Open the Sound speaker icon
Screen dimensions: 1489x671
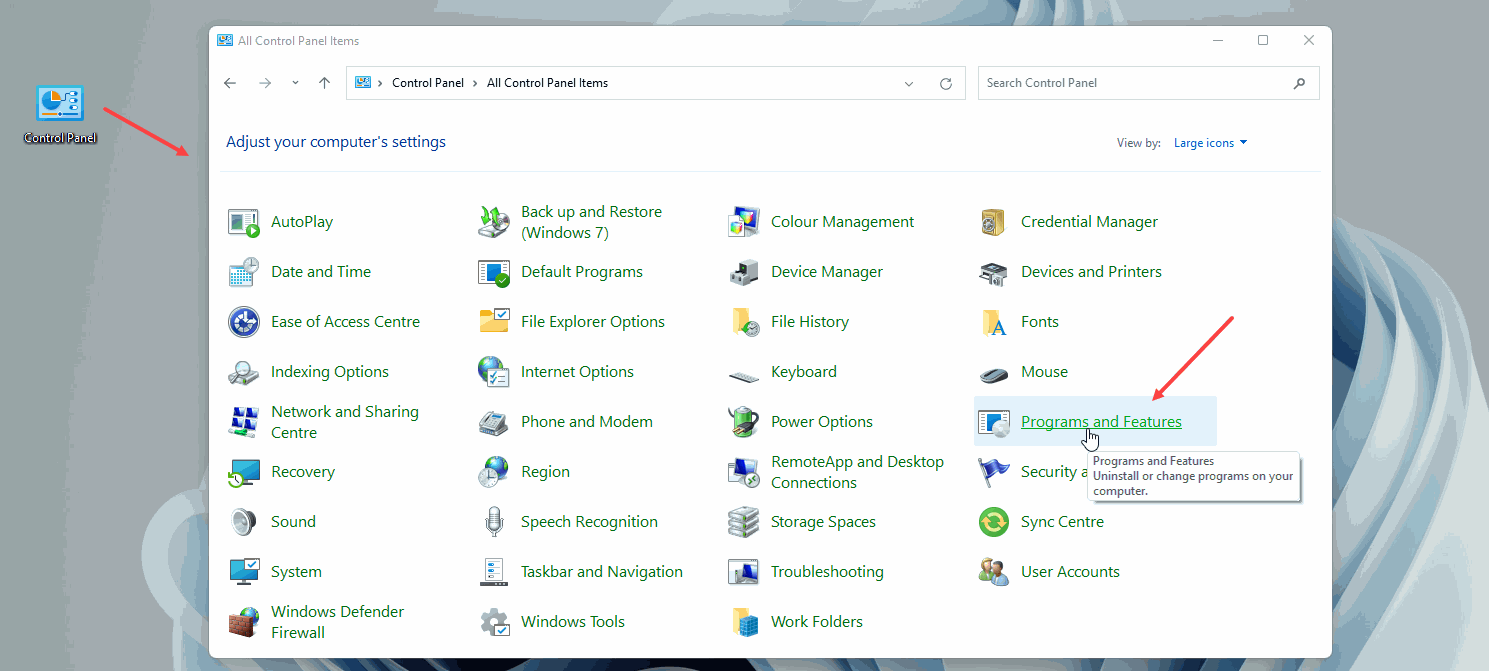pos(244,522)
